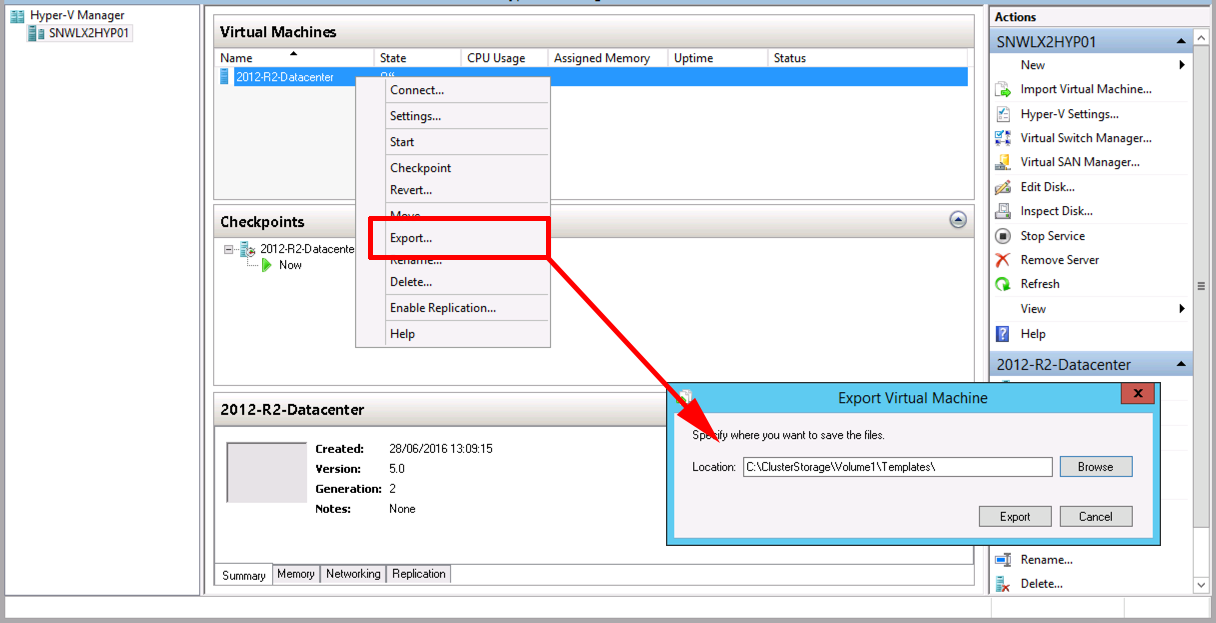Switch to the Memory tab

coord(296,574)
